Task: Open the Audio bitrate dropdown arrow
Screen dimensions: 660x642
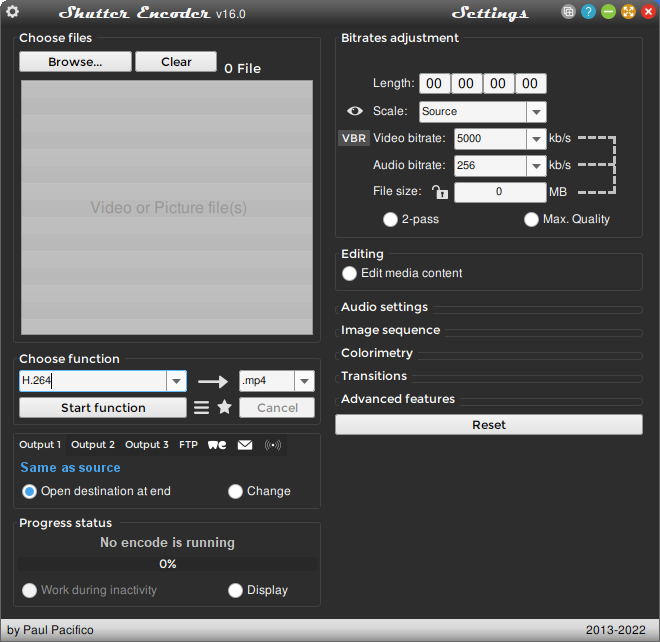Action: pos(536,166)
